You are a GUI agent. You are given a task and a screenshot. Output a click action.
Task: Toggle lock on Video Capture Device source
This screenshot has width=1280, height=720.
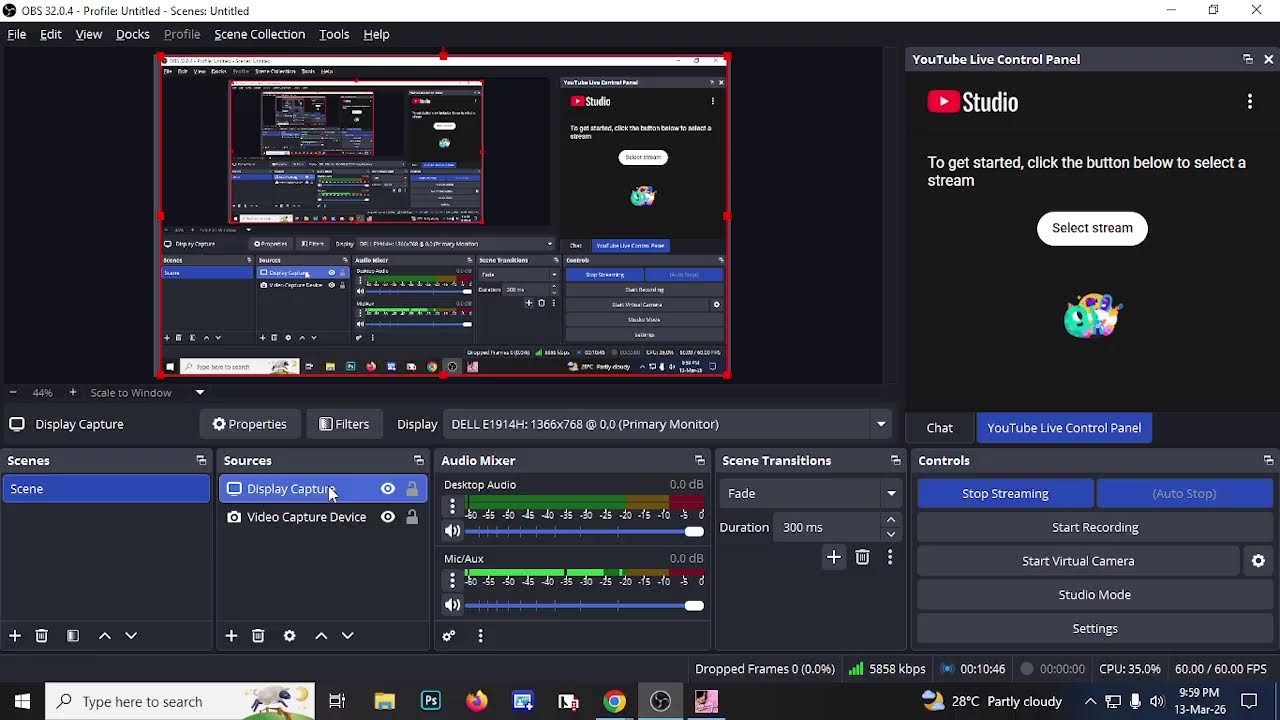[x=412, y=517]
